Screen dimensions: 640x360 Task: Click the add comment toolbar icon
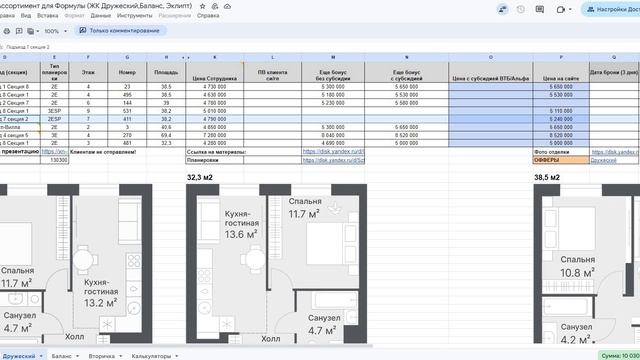pyautogui.click(x=19, y=31)
